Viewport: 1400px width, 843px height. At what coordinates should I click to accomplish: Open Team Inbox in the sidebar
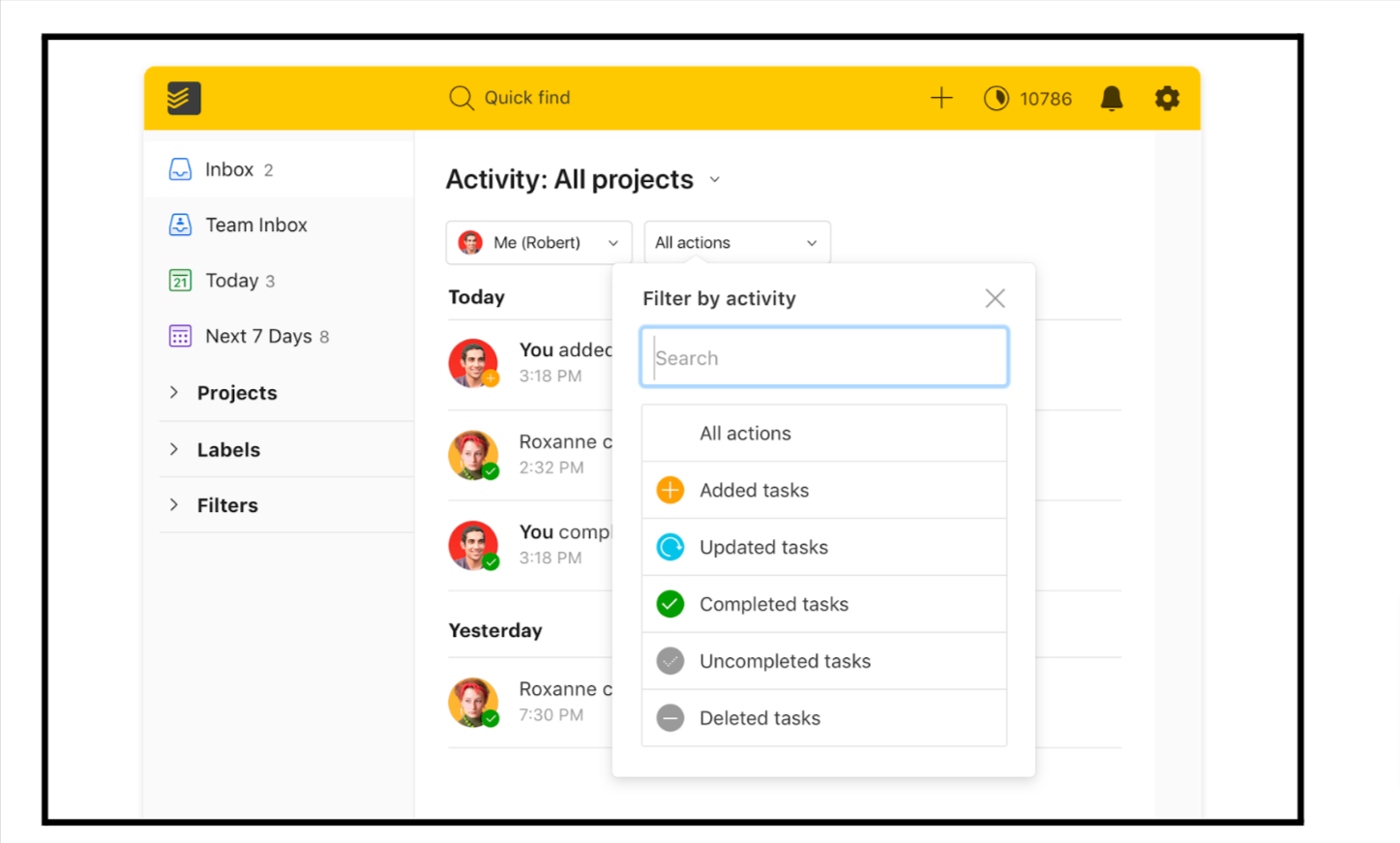tap(255, 225)
